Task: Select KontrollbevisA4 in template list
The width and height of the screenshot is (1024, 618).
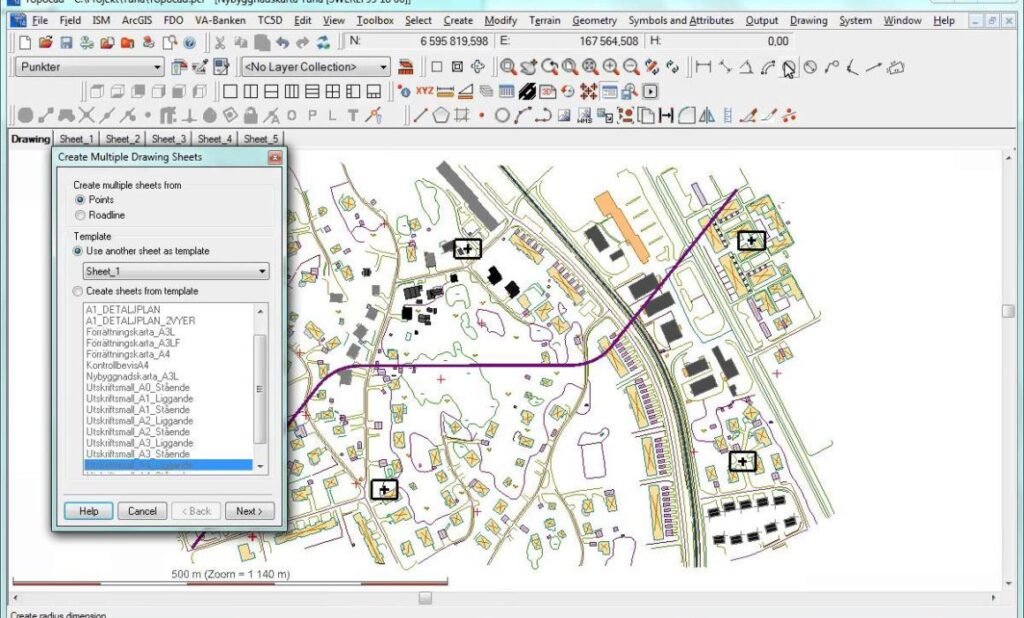Action: coord(118,365)
